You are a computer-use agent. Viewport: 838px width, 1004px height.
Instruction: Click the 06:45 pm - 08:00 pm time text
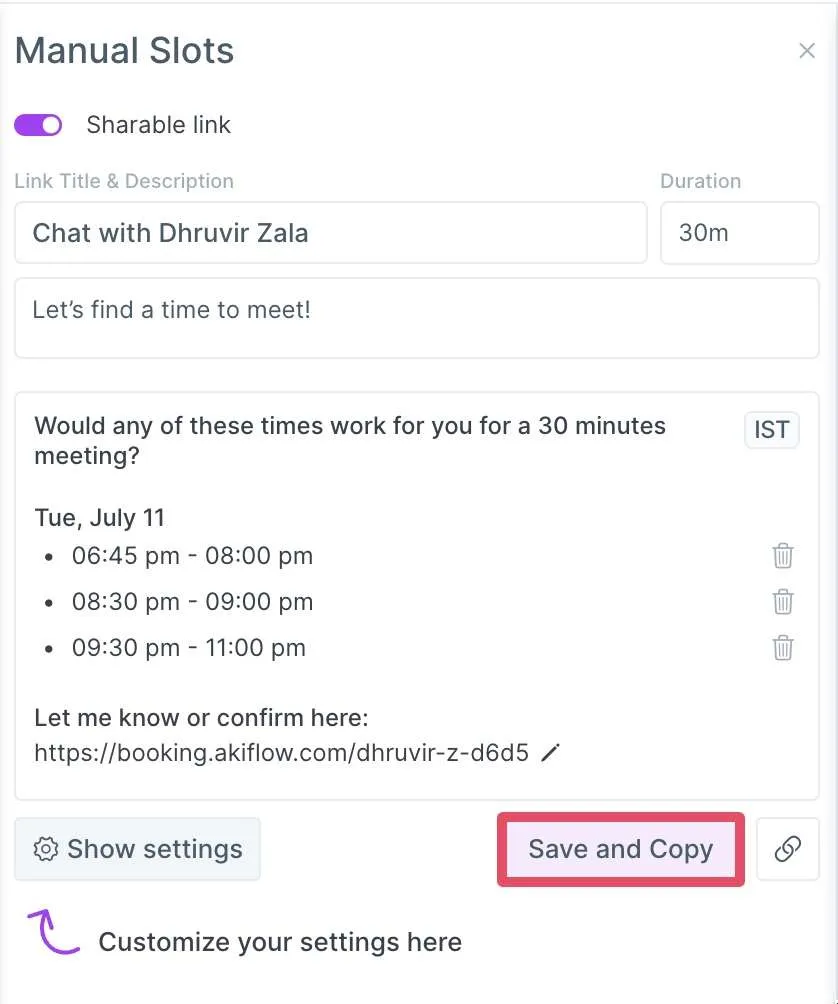192,556
